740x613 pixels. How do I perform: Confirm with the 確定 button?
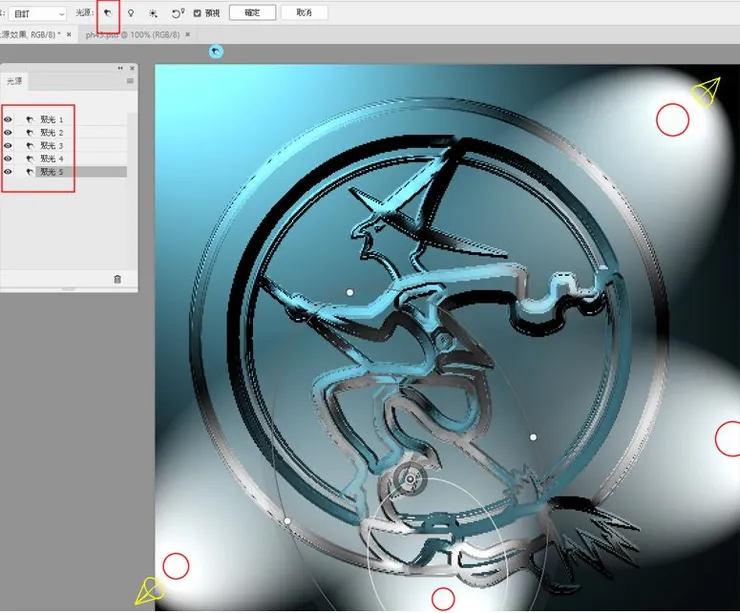pos(252,13)
